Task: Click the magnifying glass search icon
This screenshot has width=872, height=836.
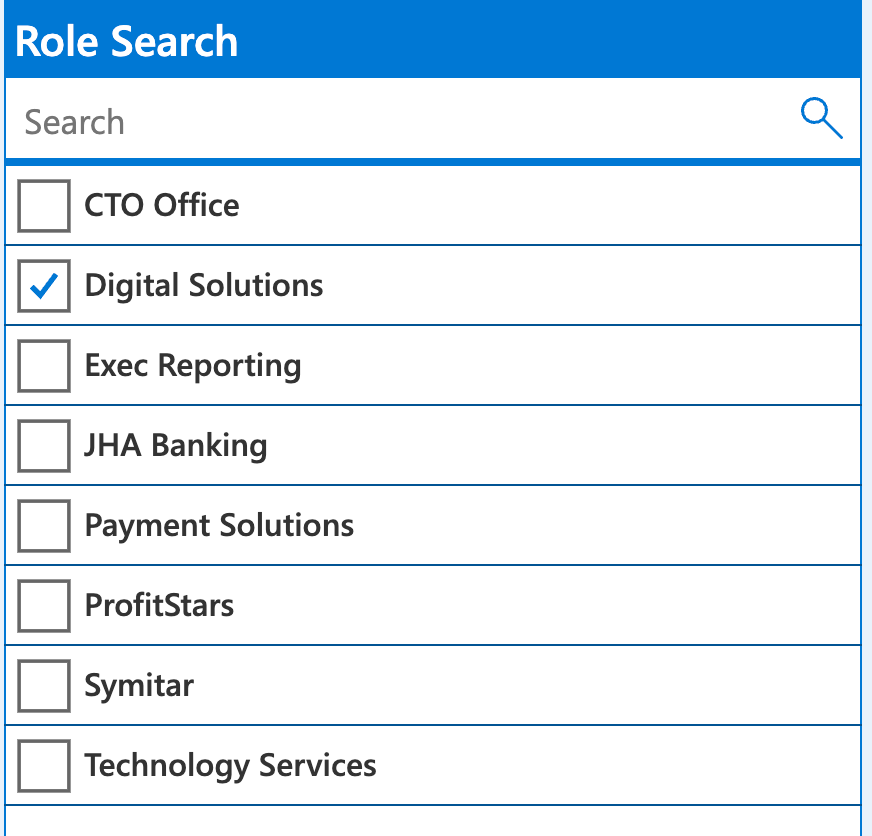Action: (821, 119)
